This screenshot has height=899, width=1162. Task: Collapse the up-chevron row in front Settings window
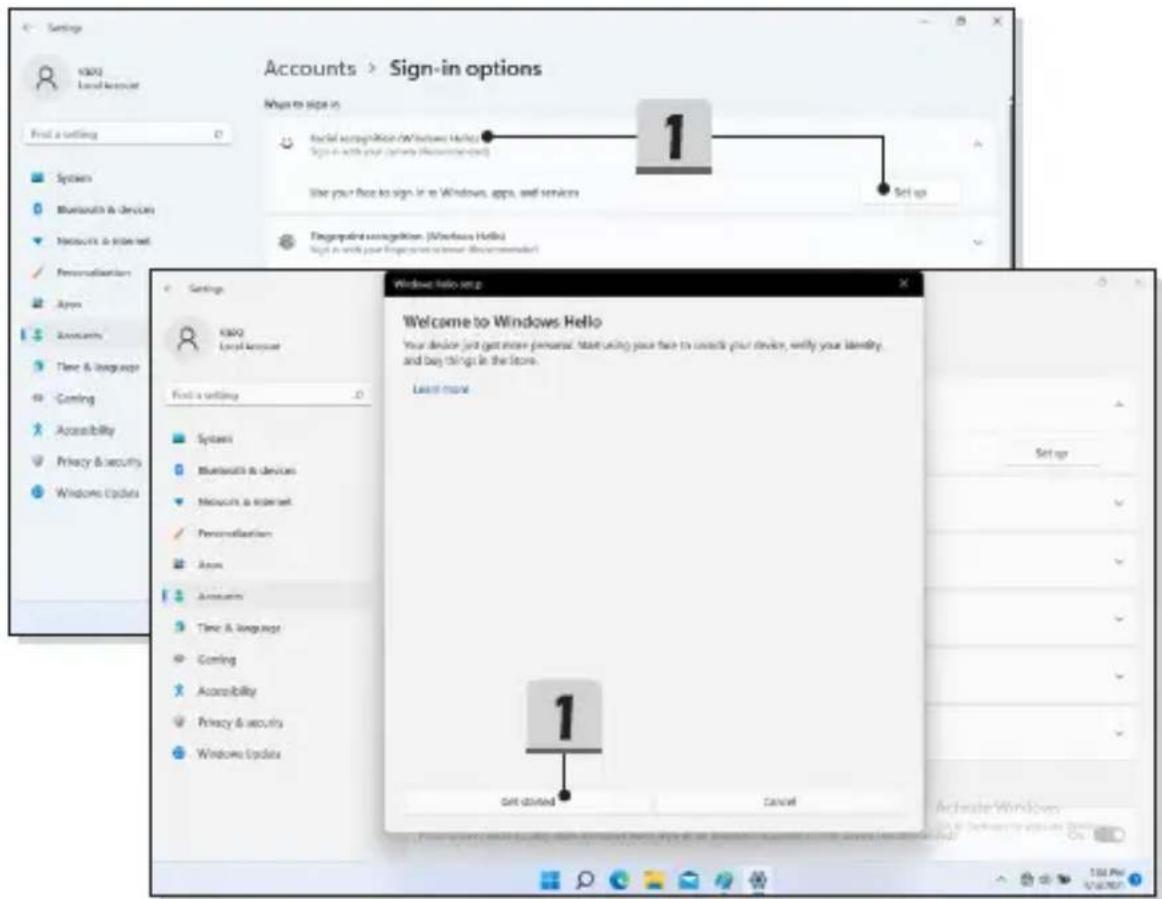point(1118,405)
